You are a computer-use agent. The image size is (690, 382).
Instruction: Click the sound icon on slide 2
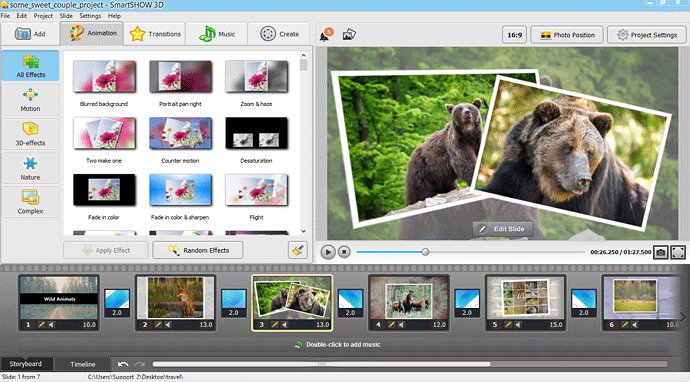(x=168, y=325)
